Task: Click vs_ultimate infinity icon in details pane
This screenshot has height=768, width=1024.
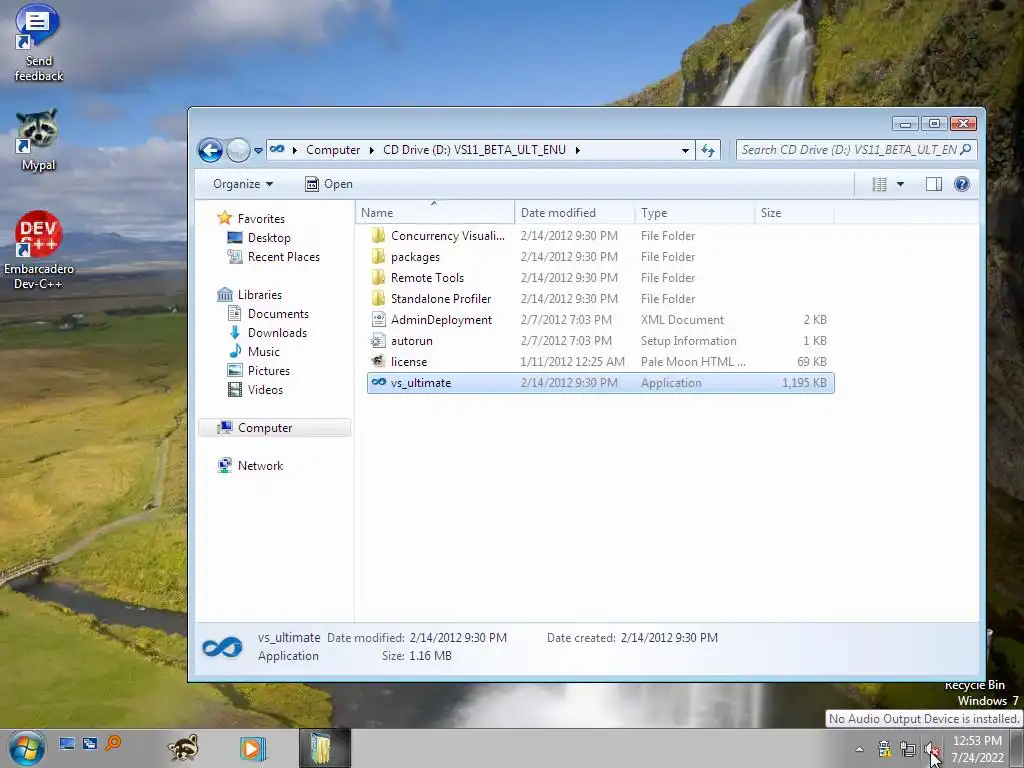Action: tap(222, 647)
